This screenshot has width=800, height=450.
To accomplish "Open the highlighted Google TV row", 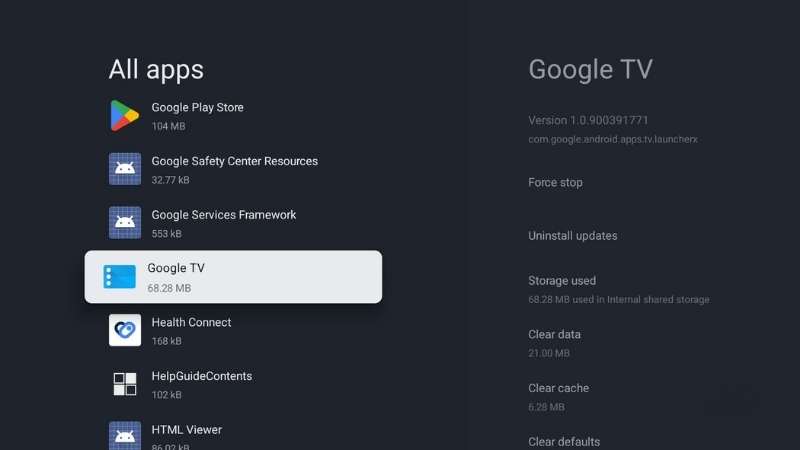I will point(232,277).
